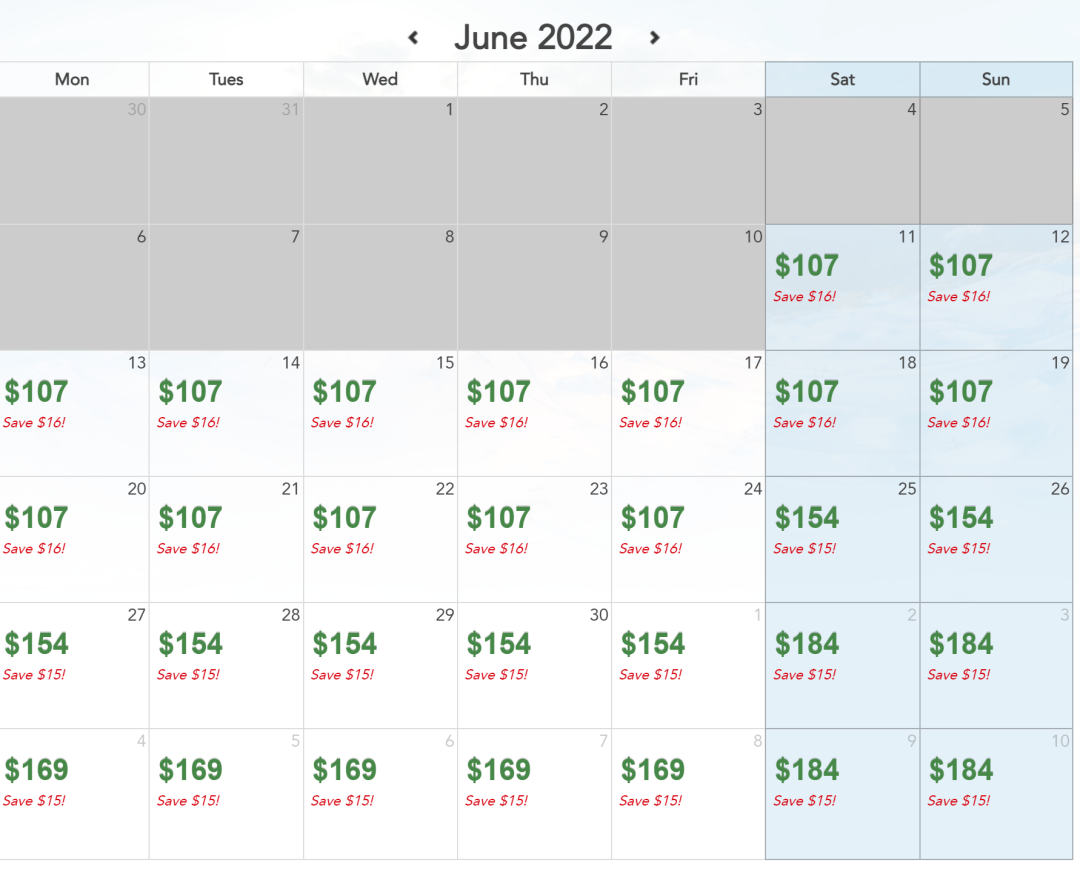Viewport: 1080px width, 871px height.
Task: Choose Monday June 13 ticket
Action: 74,413
